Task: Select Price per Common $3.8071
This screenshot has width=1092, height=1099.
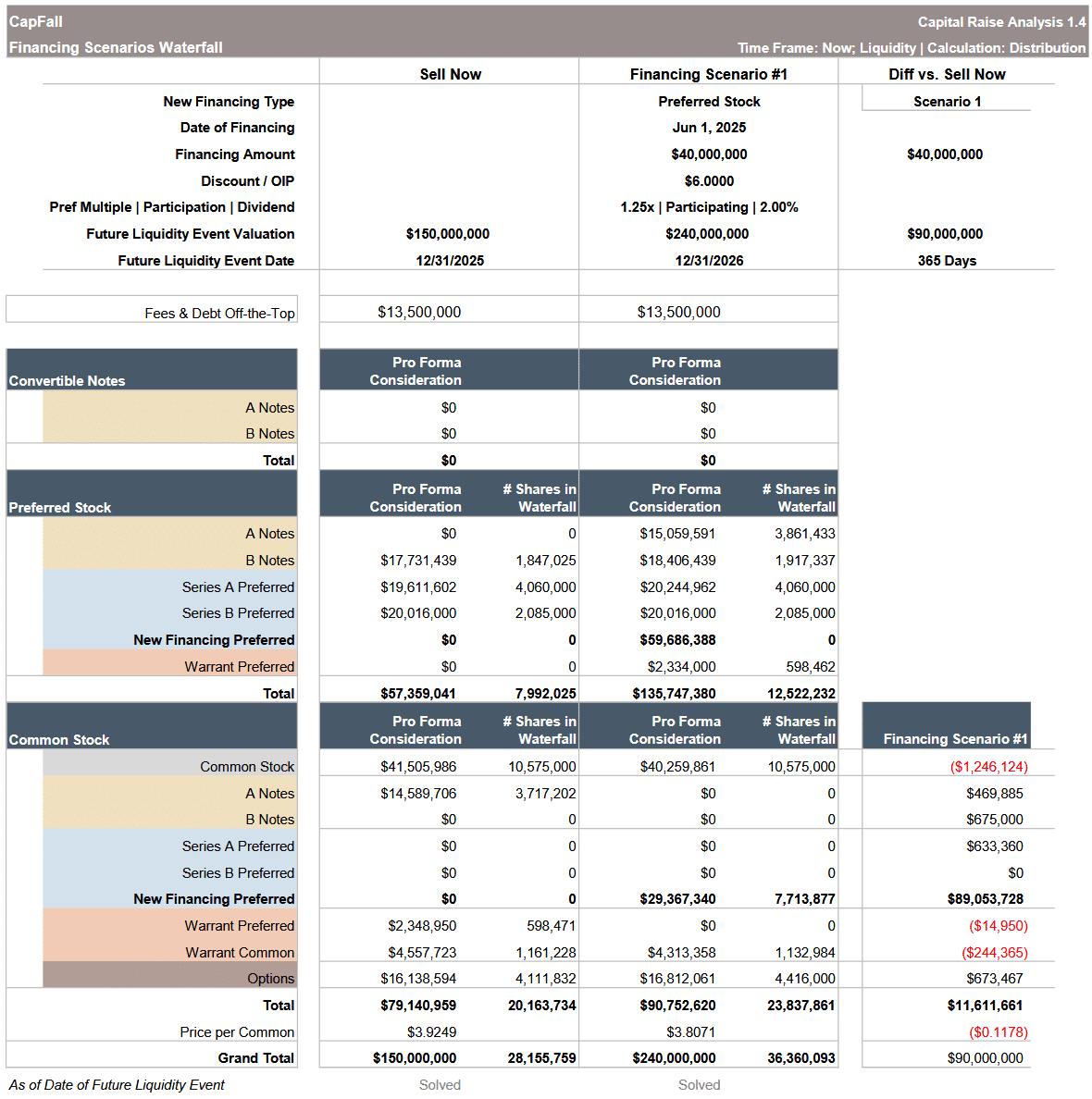Action: 690,1032
